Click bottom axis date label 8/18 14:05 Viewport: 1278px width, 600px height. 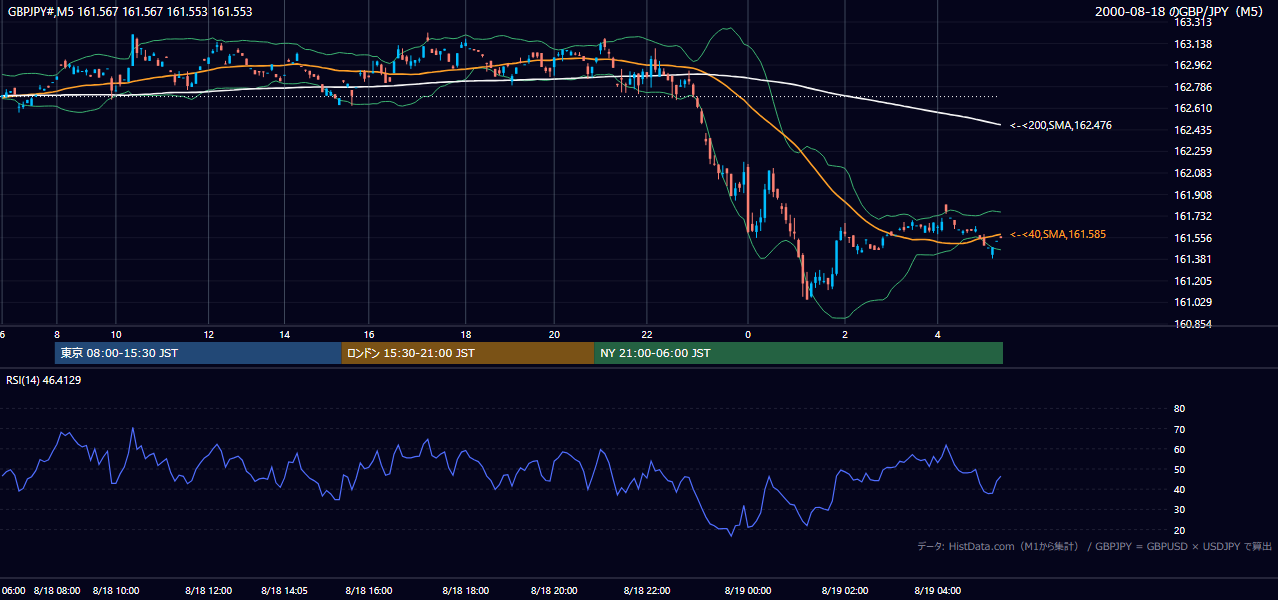pos(284,591)
